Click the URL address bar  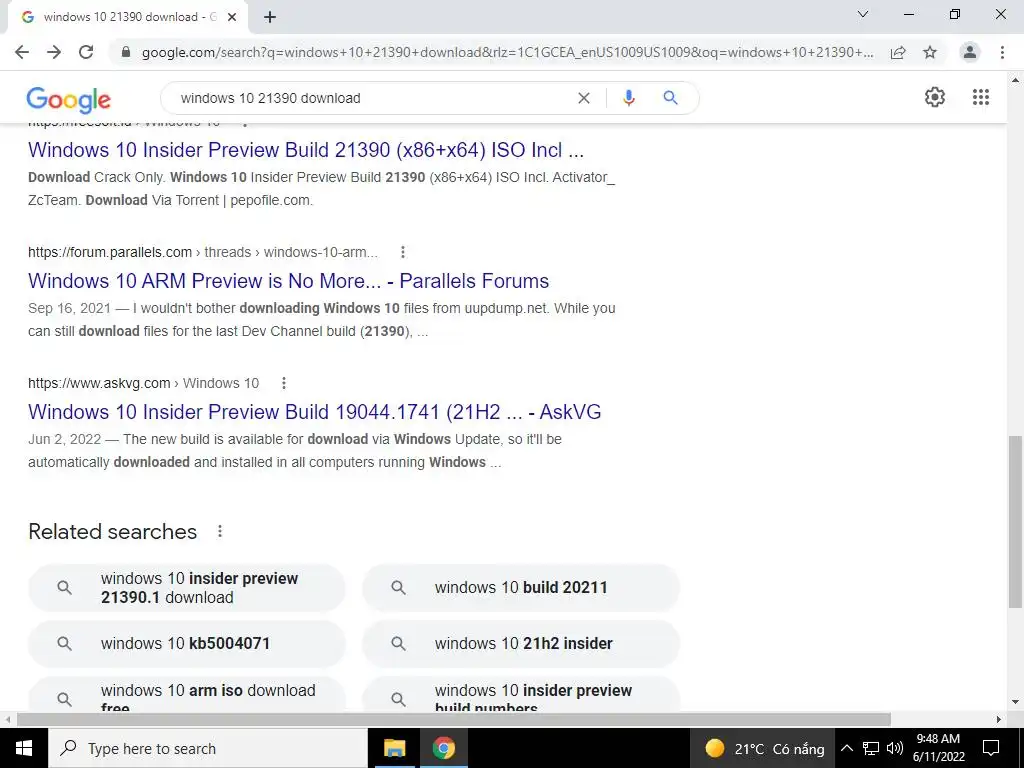(x=507, y=52)
